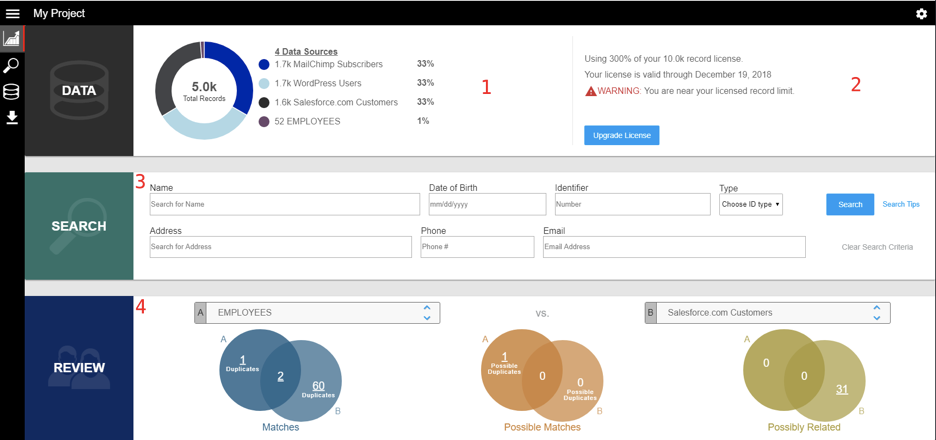Open the EMPLOYEES source A dropdown

pyautogui.click(x=317, y=313)
